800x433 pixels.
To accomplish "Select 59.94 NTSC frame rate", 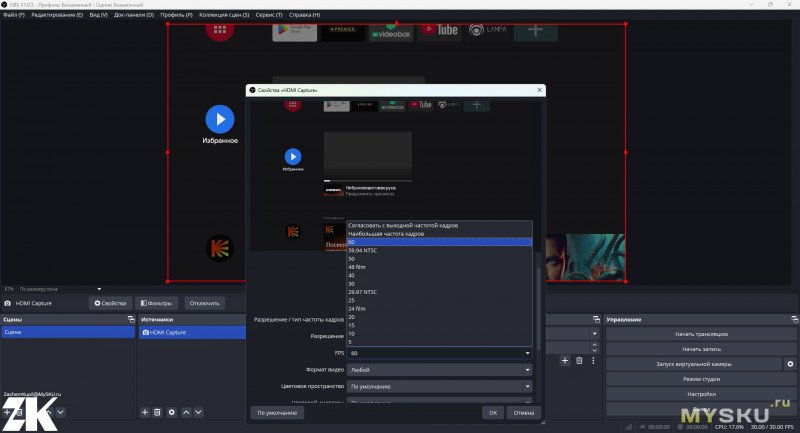I will point(439,250).
